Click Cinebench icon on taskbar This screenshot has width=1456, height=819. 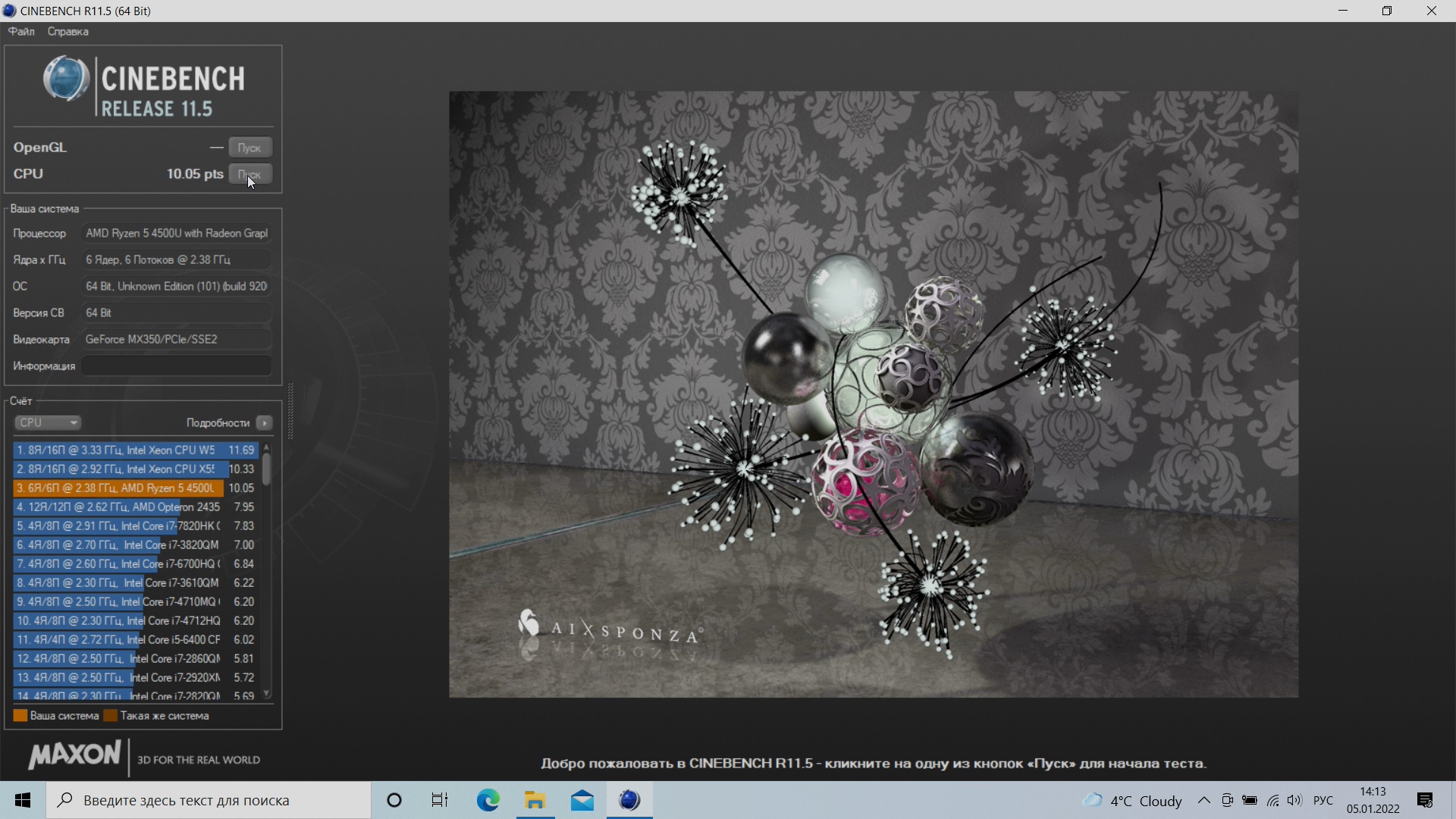click(629, 800)
